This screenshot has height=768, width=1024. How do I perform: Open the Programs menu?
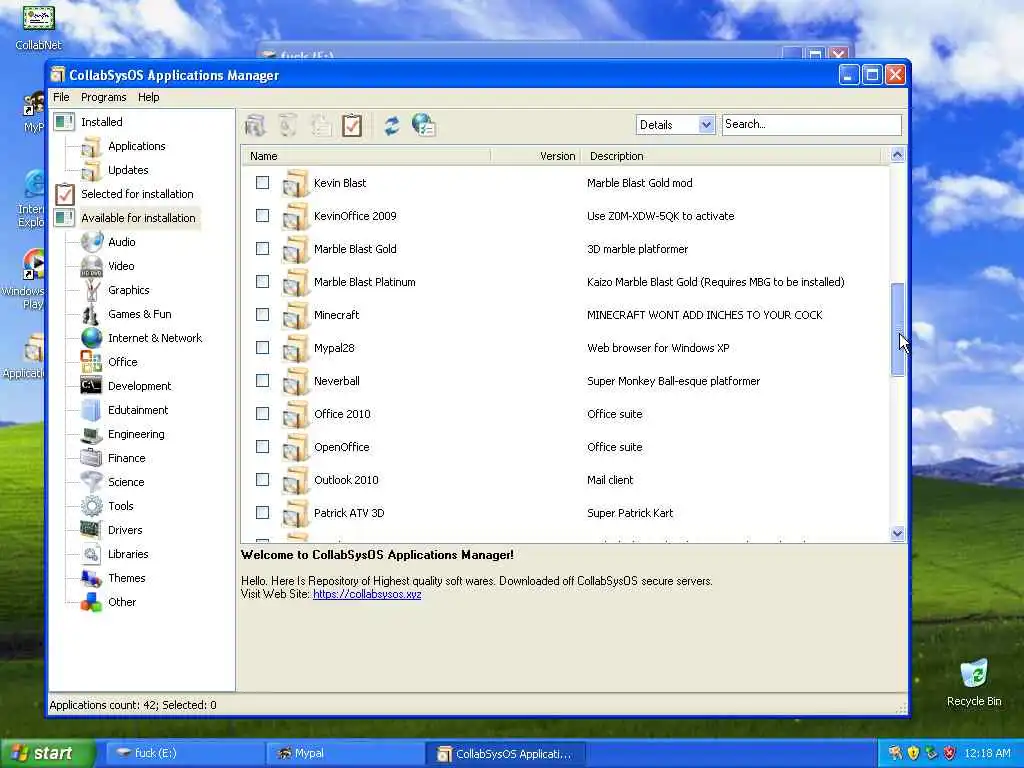[x=104, y=97]
